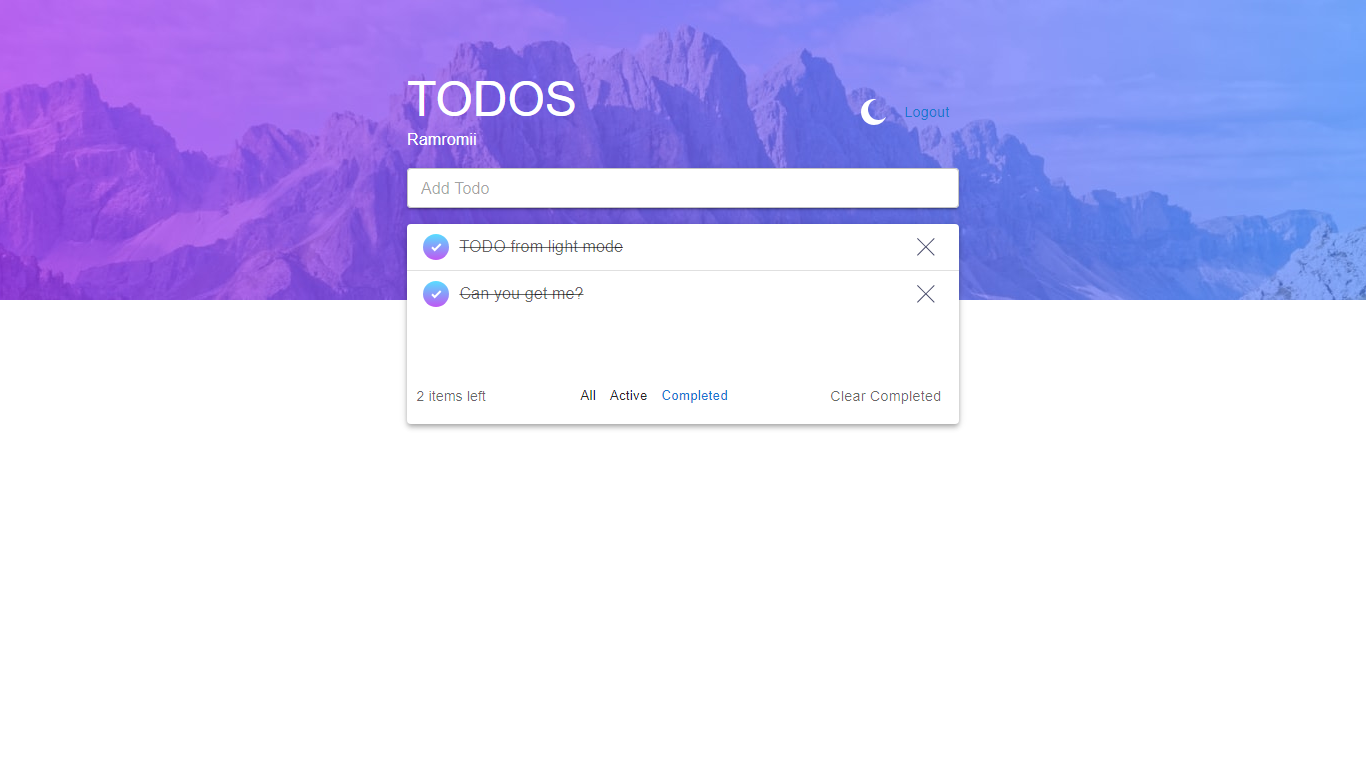Click the "2 items left" counter
Image resolution: width=1366 pixels, height=768 pixels.
pyautogui.click(x=451, y=396)
